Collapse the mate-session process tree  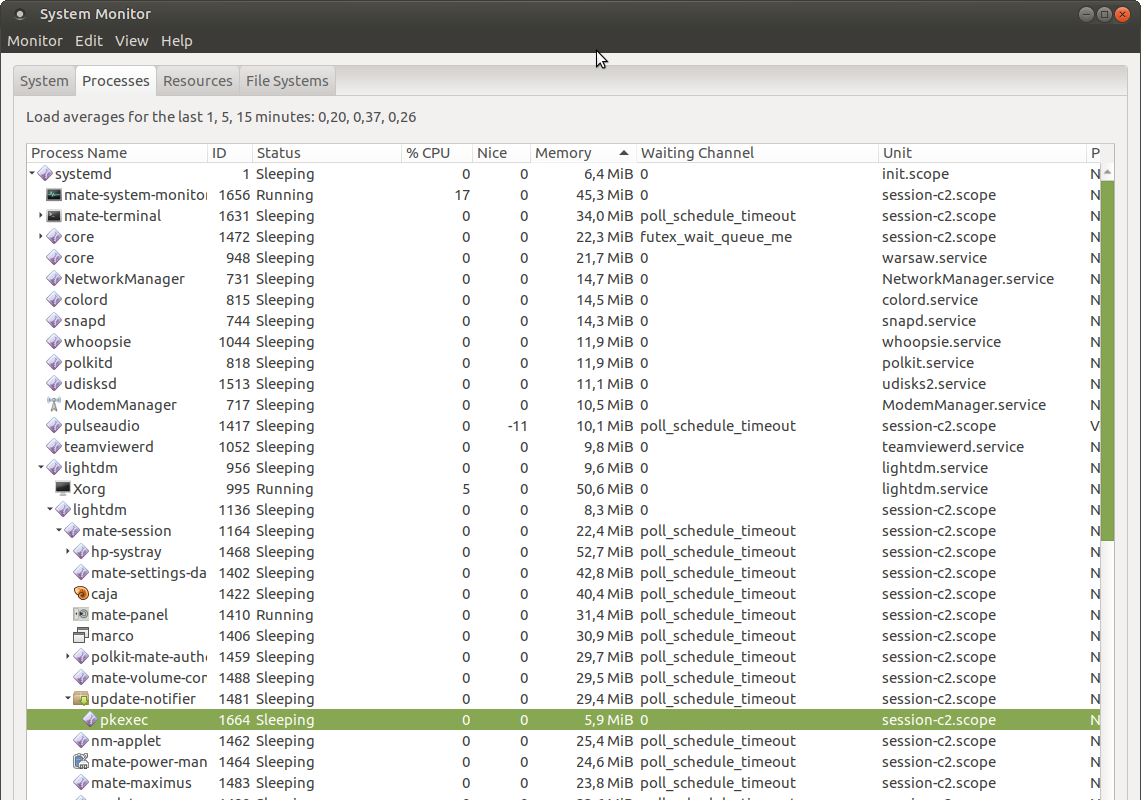pos(59,531)
